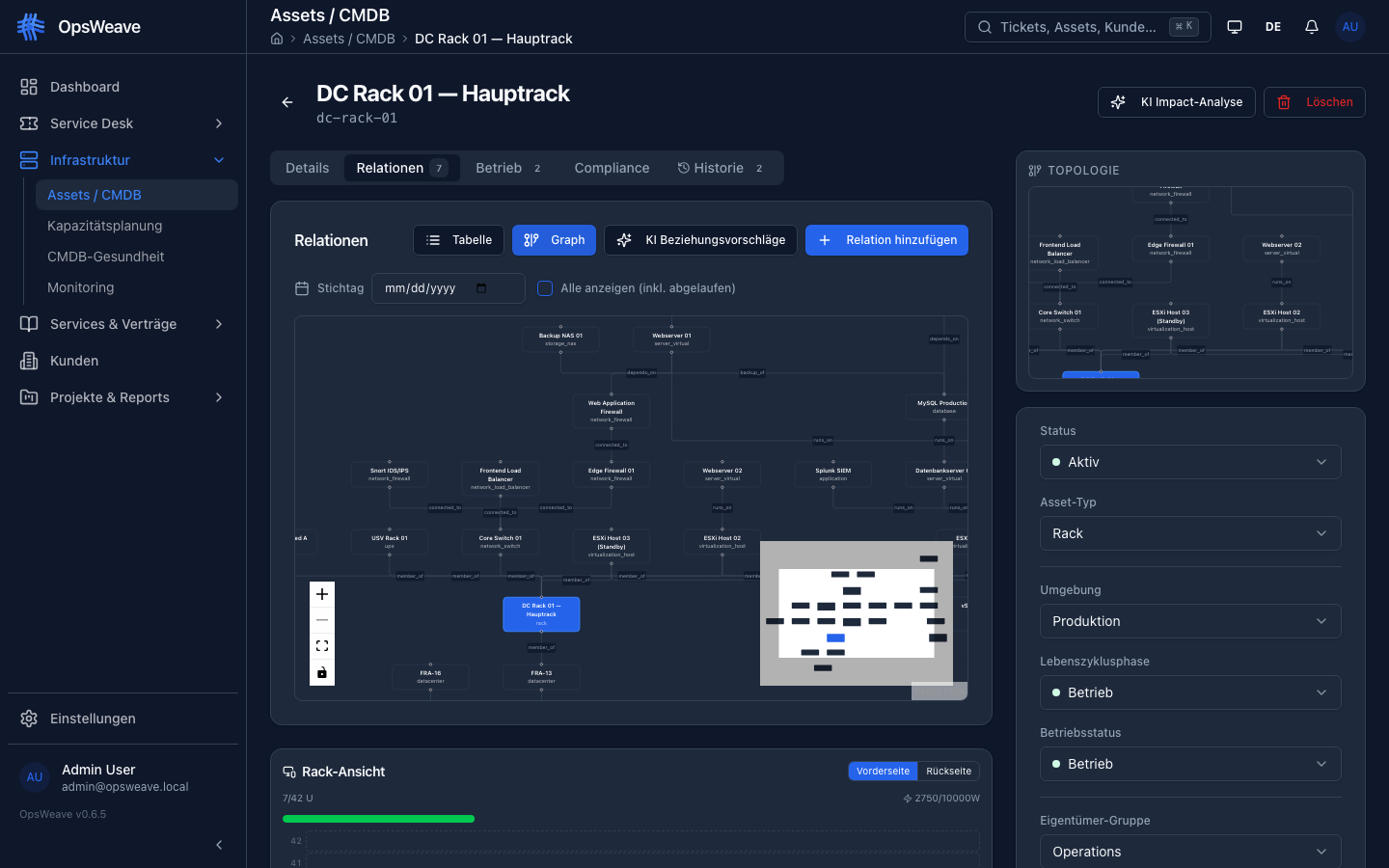Click the display theme monitor icon
Image resolution: width=1389 pixels, height=868 pixels.
(x=1235, y=27)
